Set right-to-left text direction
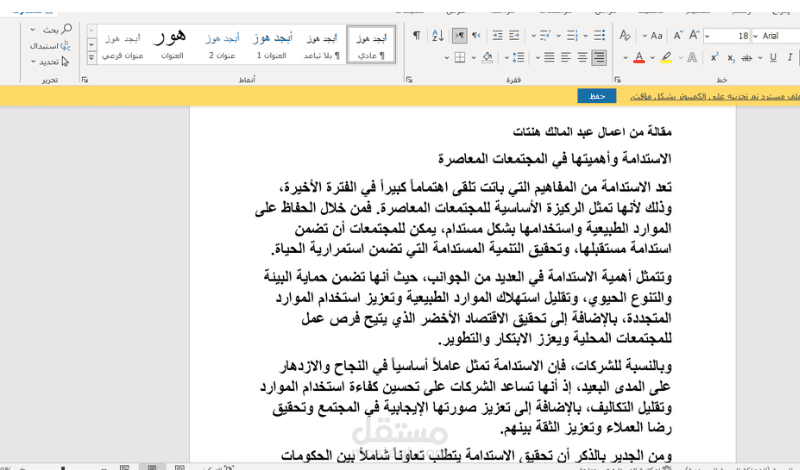The height and width of the screenshot is (470, 800). coord(459,35)
